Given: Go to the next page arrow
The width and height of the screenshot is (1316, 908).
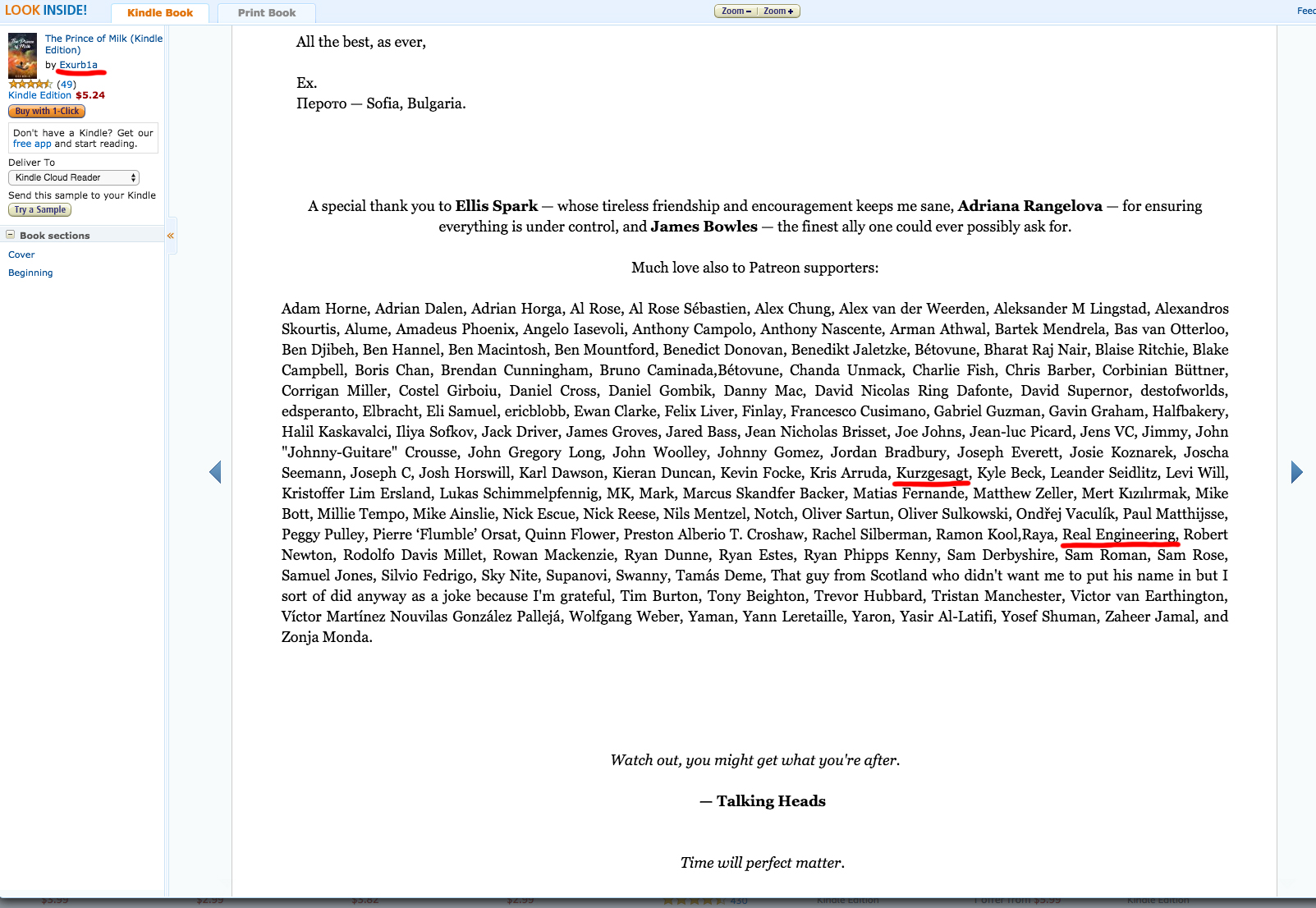Looking at the screenshot, I should click(x=1297, y=472).
